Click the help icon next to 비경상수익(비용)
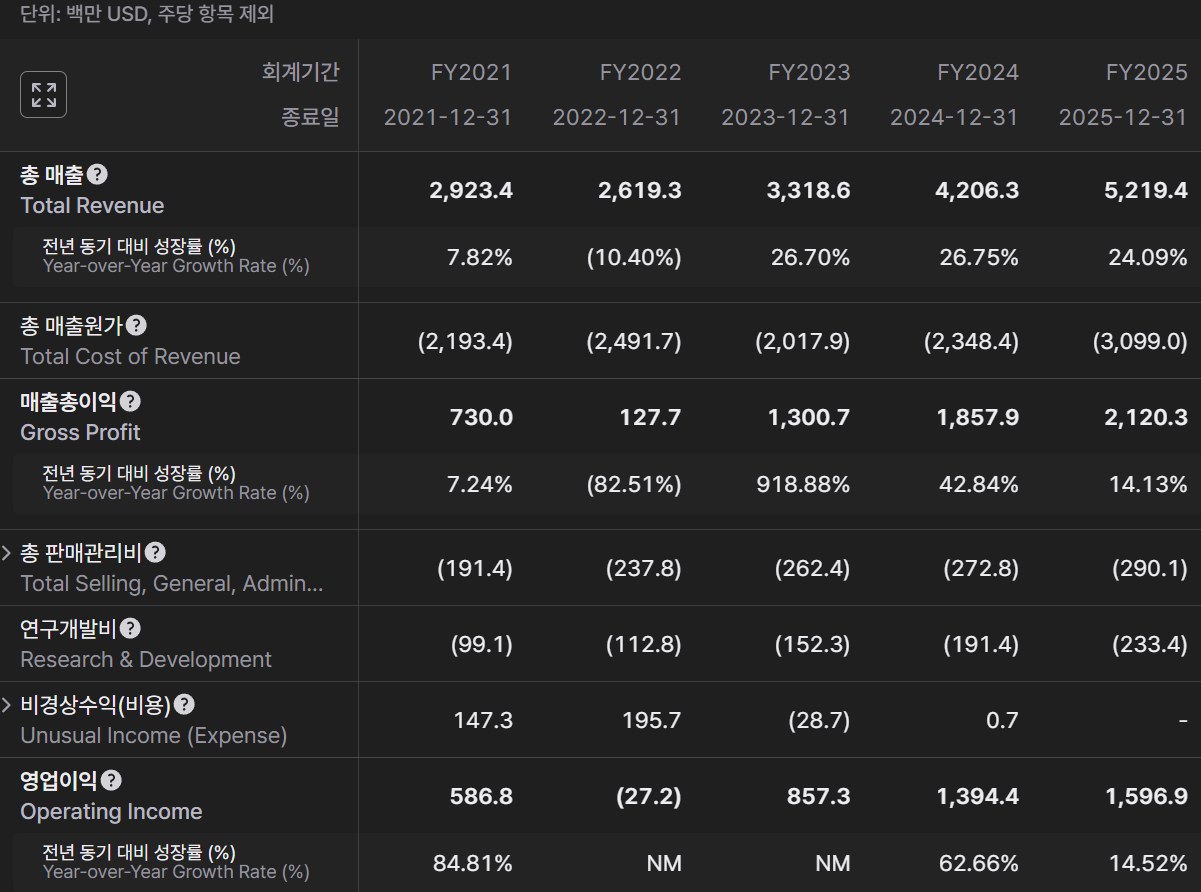1201x892 pixels. coord(184,704)
